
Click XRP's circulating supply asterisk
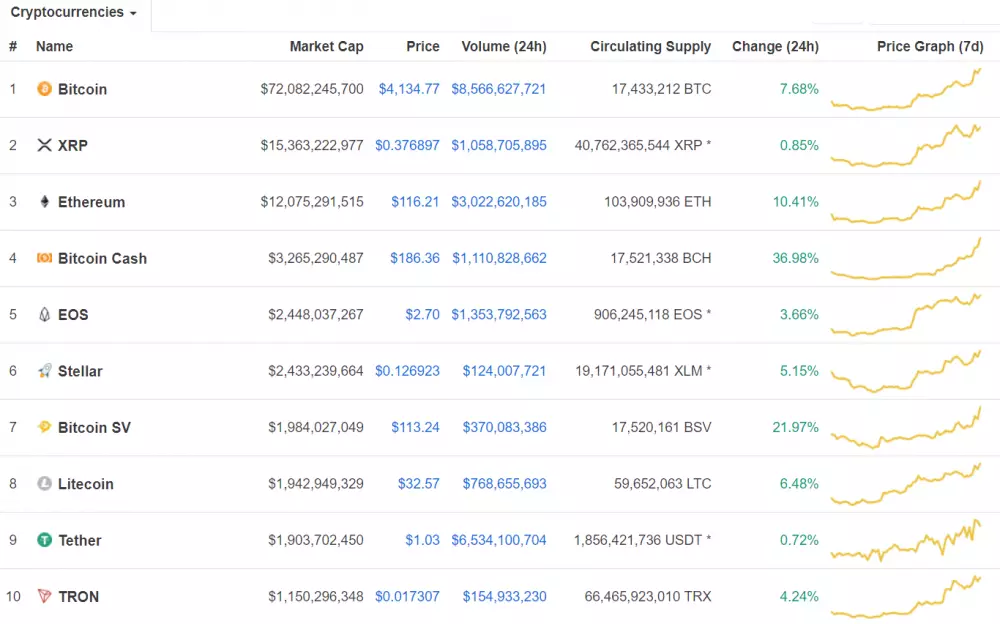tap(707, 145)
